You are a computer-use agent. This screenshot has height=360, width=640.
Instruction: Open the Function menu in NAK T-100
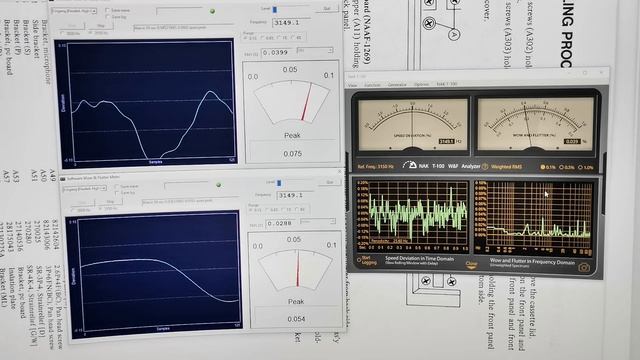pyautogui.click(x=372, y=85)
